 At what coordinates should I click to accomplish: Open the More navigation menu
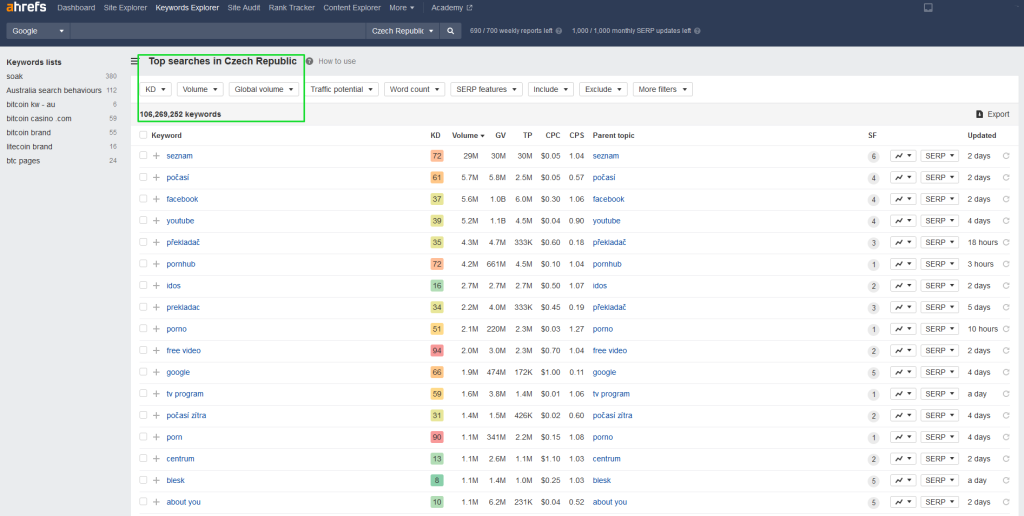pos(402,8)
